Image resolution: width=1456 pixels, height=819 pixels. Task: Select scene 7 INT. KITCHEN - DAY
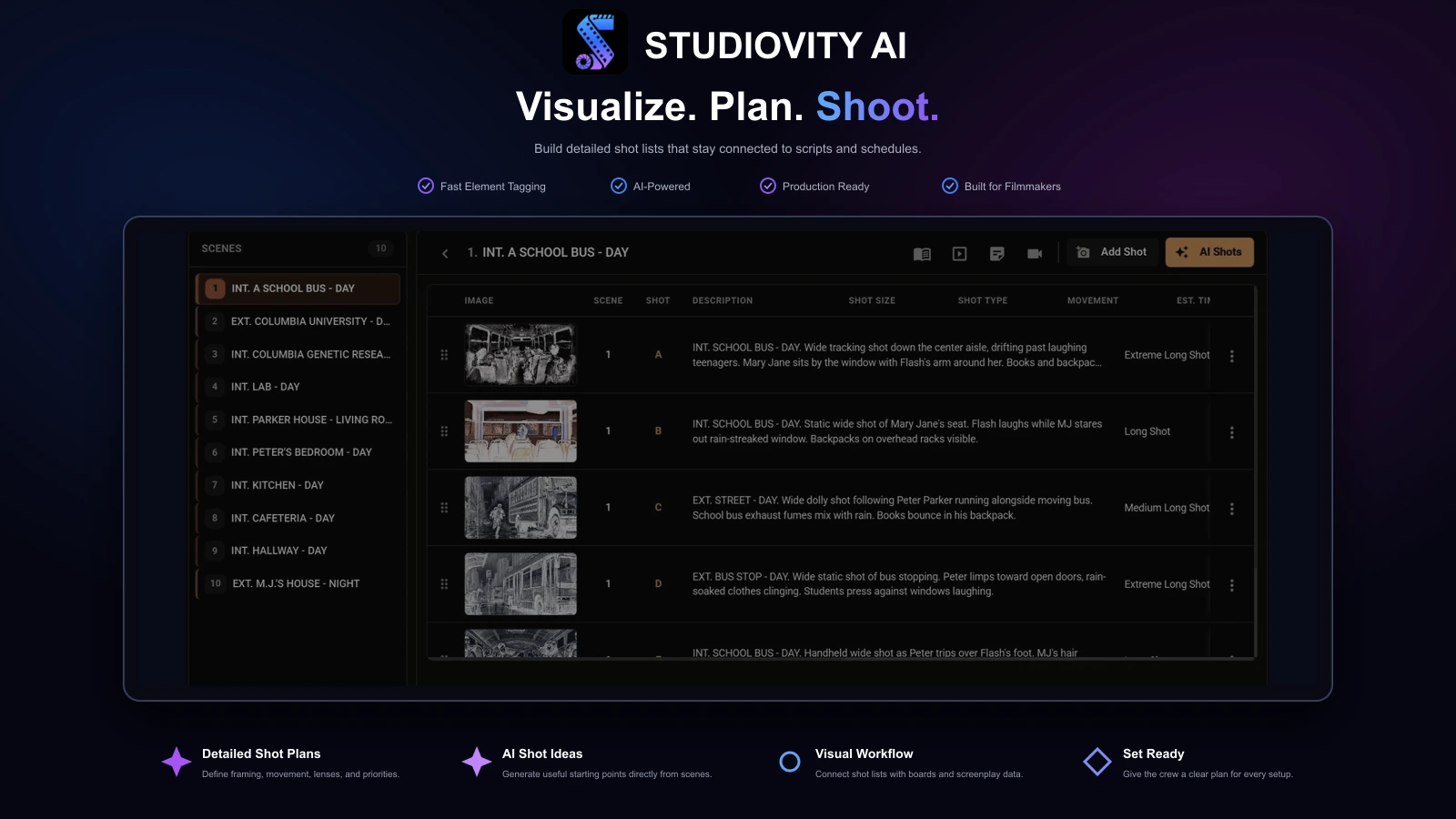coord(298,485)
